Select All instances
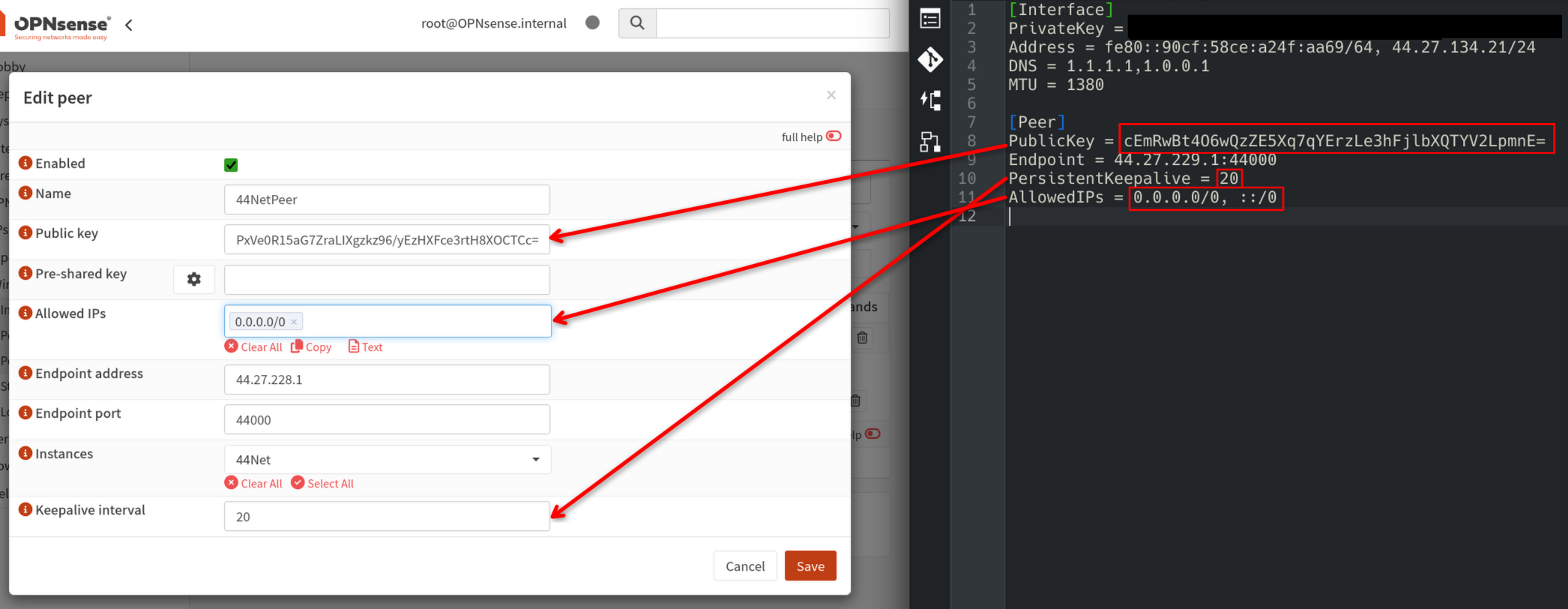 click(322, 483)
